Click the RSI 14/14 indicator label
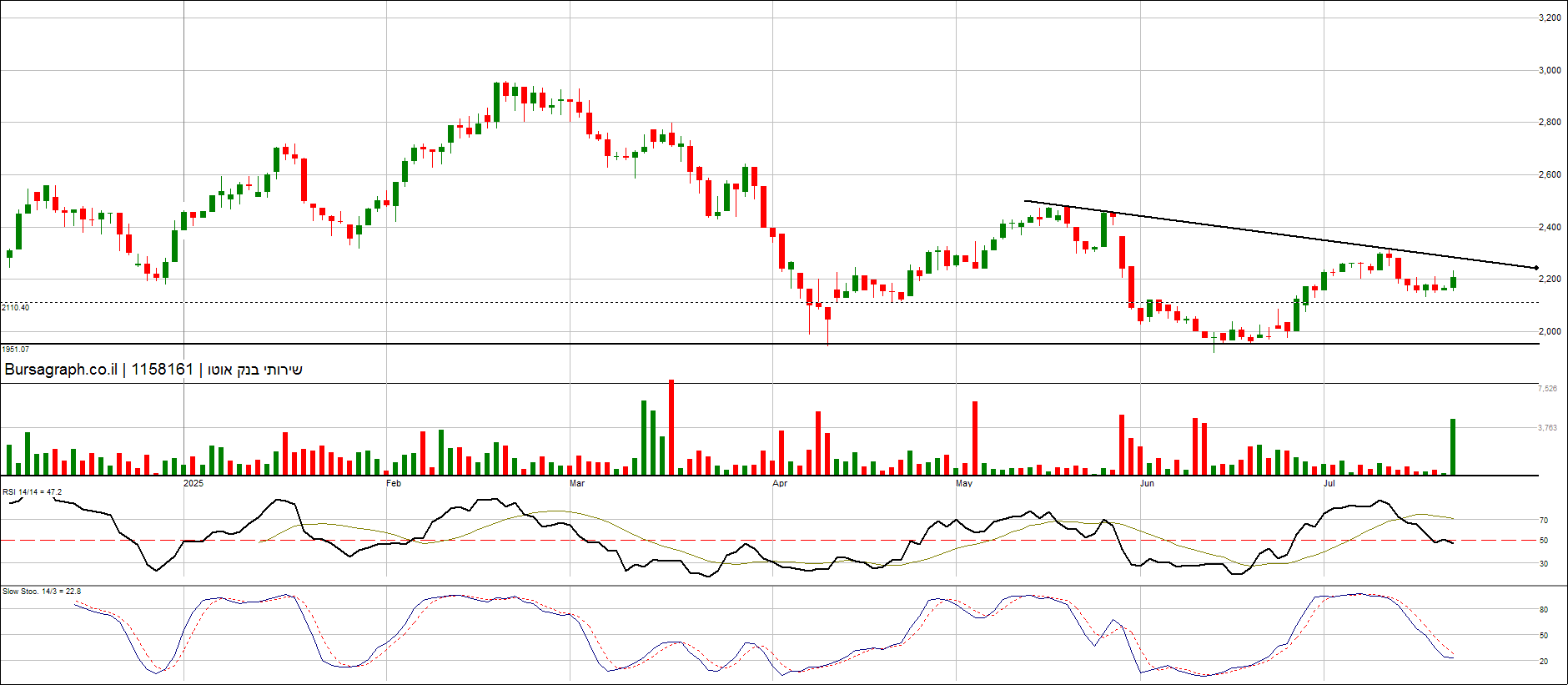The height and width of the screenshot is (685, 1568). click(x=32, y=492)
